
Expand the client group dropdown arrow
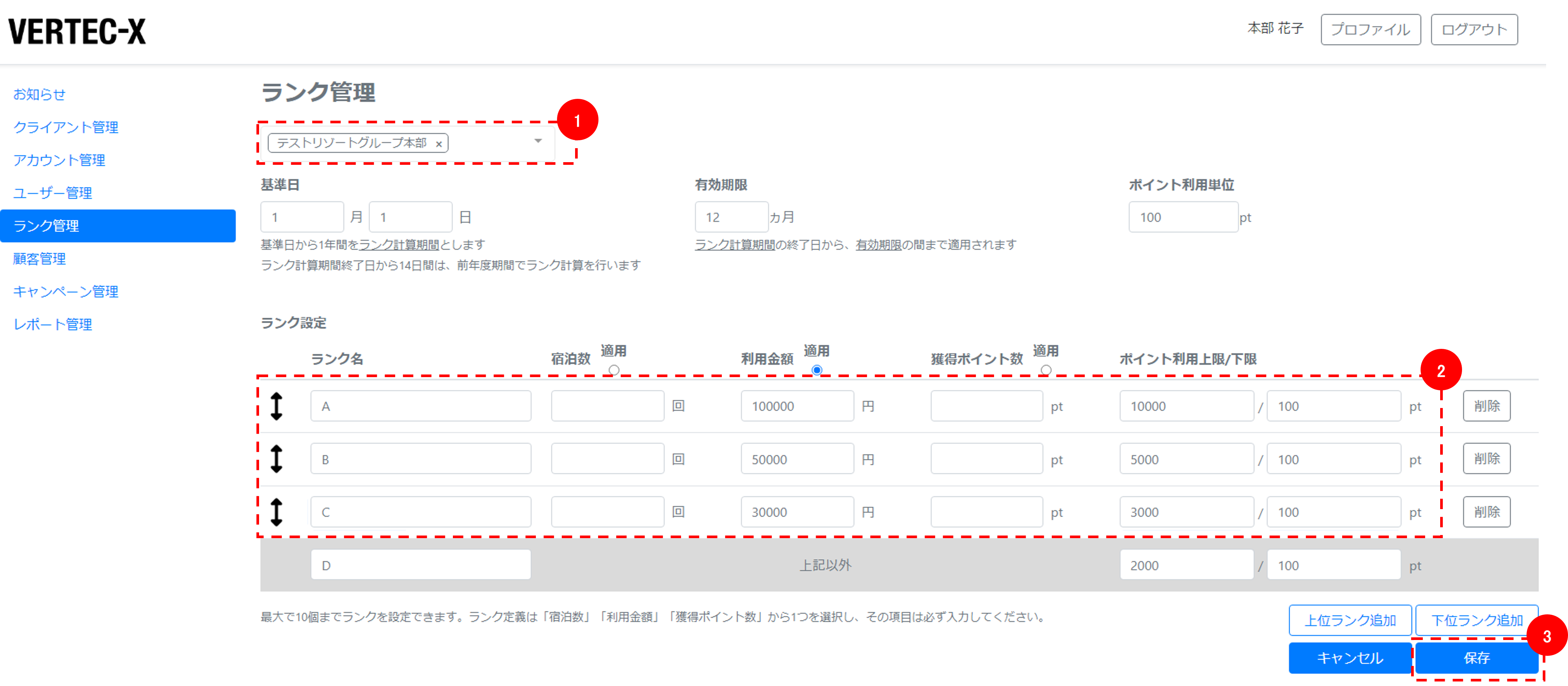coord(538,141)
